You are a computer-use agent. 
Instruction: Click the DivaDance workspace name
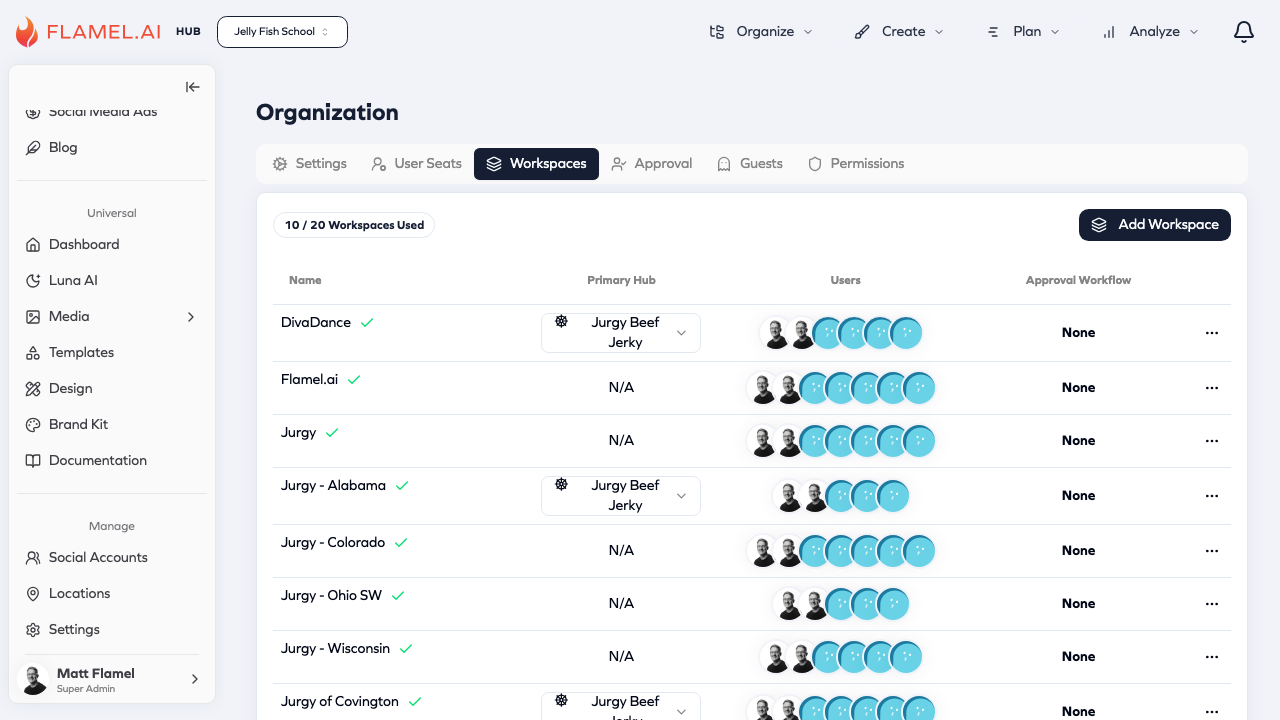pos(316,323)
